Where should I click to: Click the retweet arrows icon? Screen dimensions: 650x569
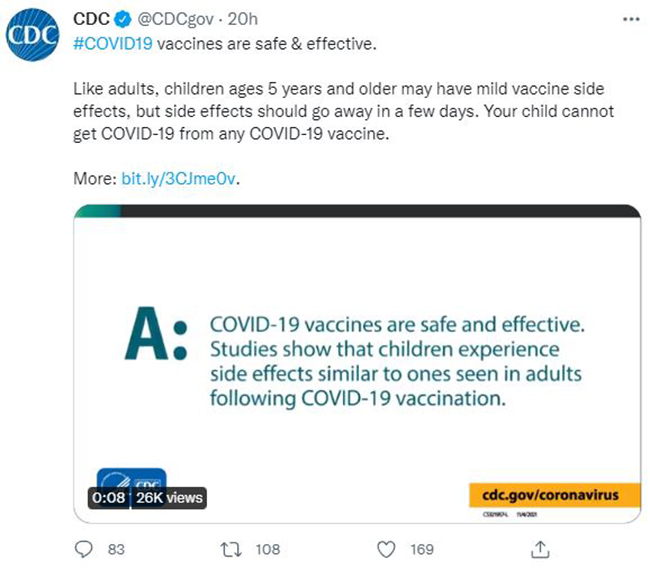[231, 550]
